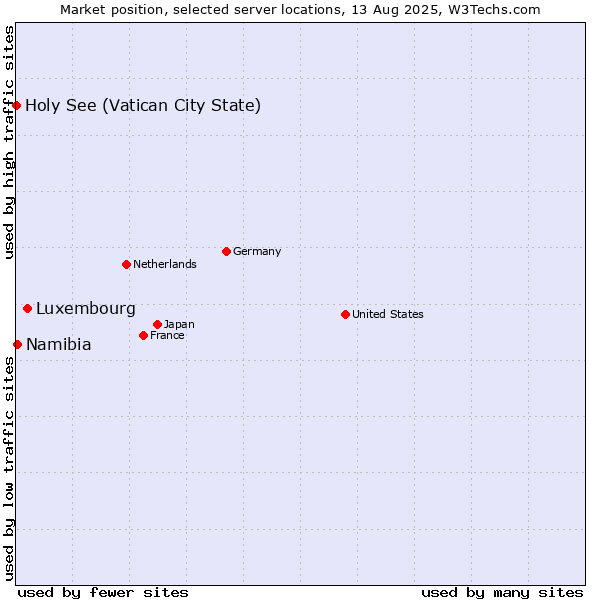
Task: Click the Germany data point marker
Action: pos(226,251)
